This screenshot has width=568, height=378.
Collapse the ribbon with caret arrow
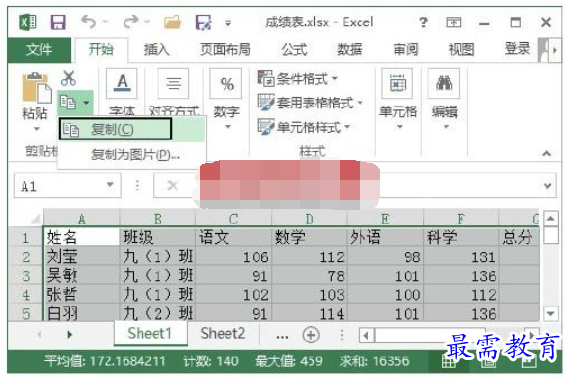[547, 154]
